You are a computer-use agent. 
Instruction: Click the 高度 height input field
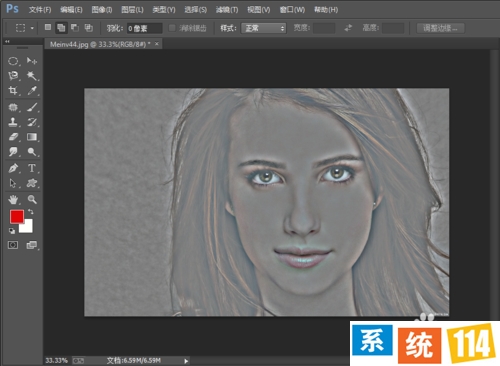(x=393, y=28)
